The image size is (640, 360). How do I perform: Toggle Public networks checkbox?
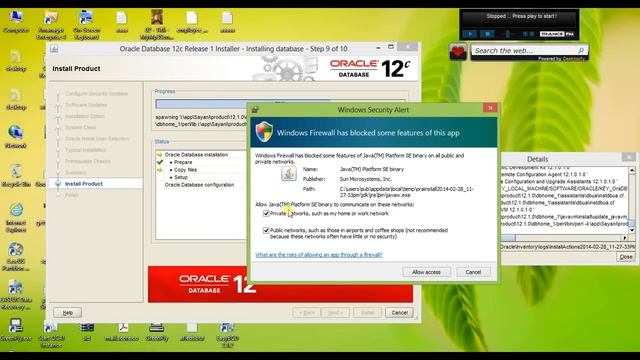click(266, 231)
